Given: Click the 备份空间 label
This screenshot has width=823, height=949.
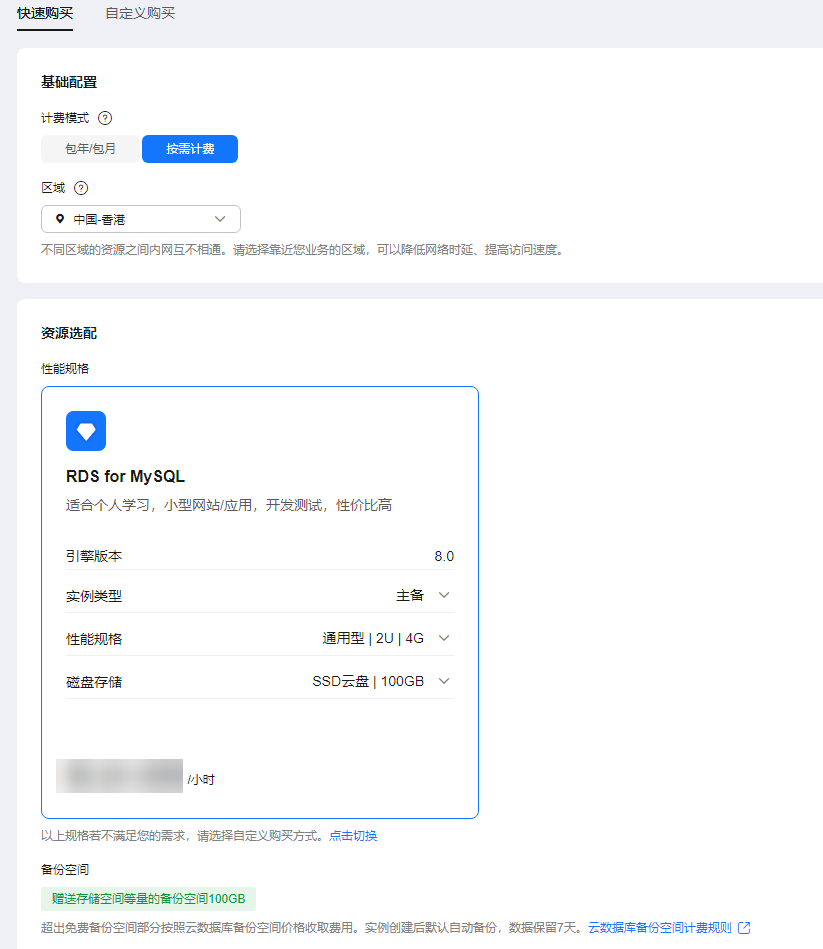Looking at the screenshot, I should 65,870.
